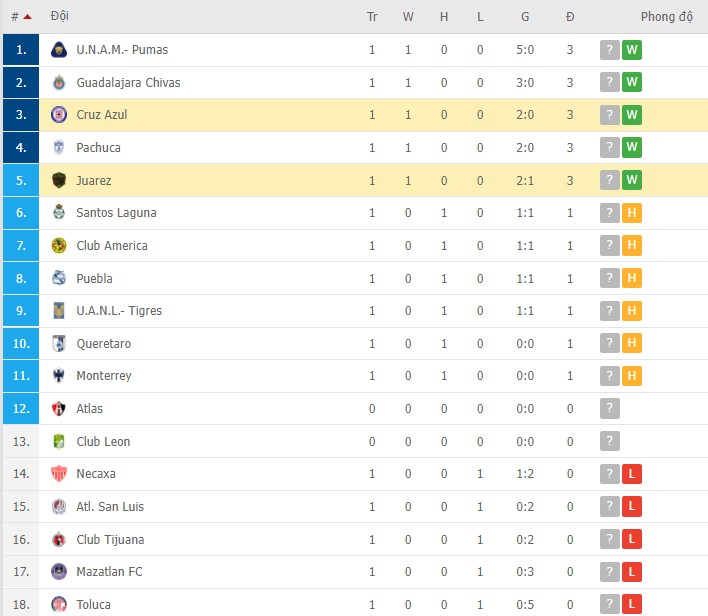Screen dimensions: 708x616
Task: Click the green W form badge for Juarez
Action: tap(631, 180)
